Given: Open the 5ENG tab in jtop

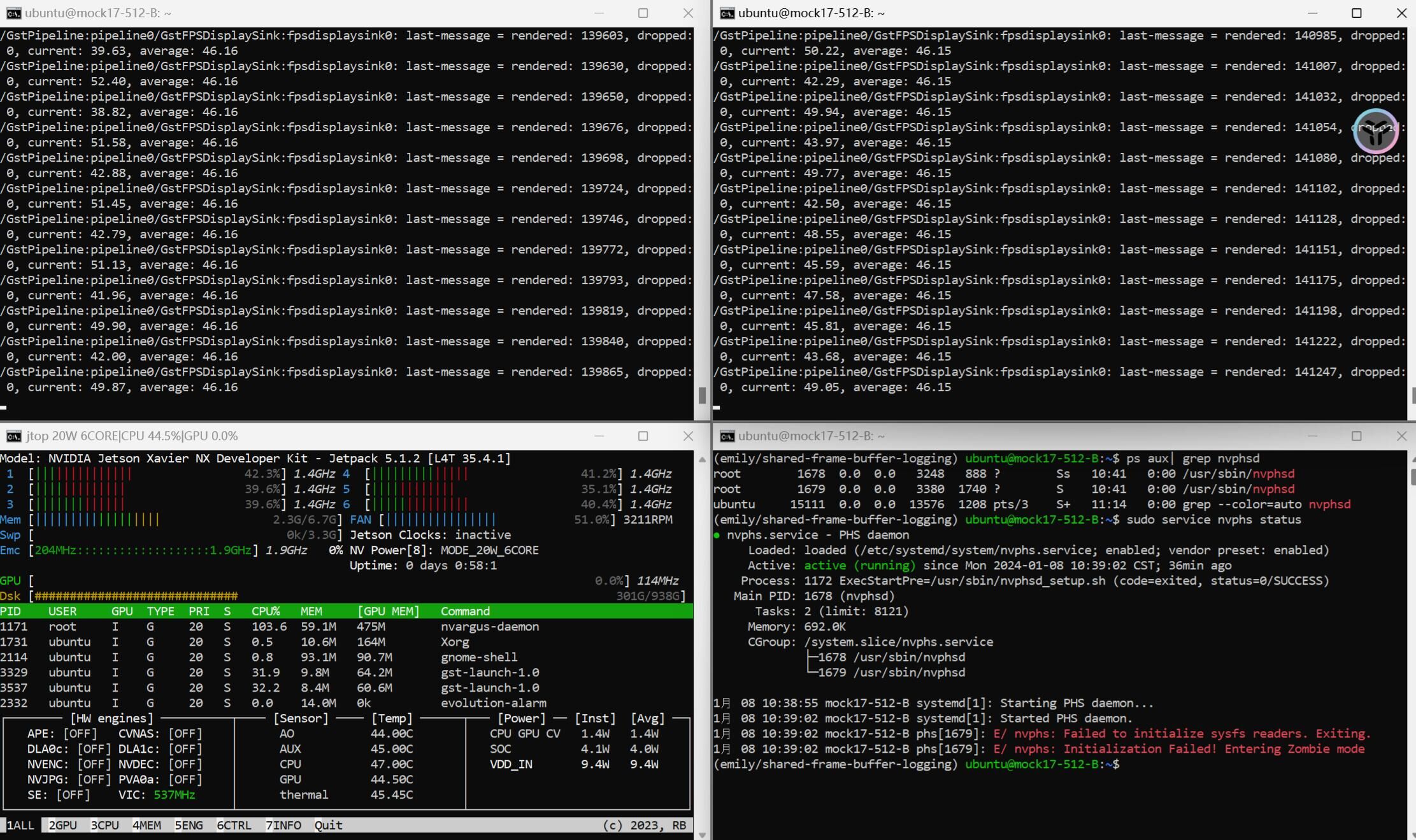Looking at the screenshot, I should point(189,825).
